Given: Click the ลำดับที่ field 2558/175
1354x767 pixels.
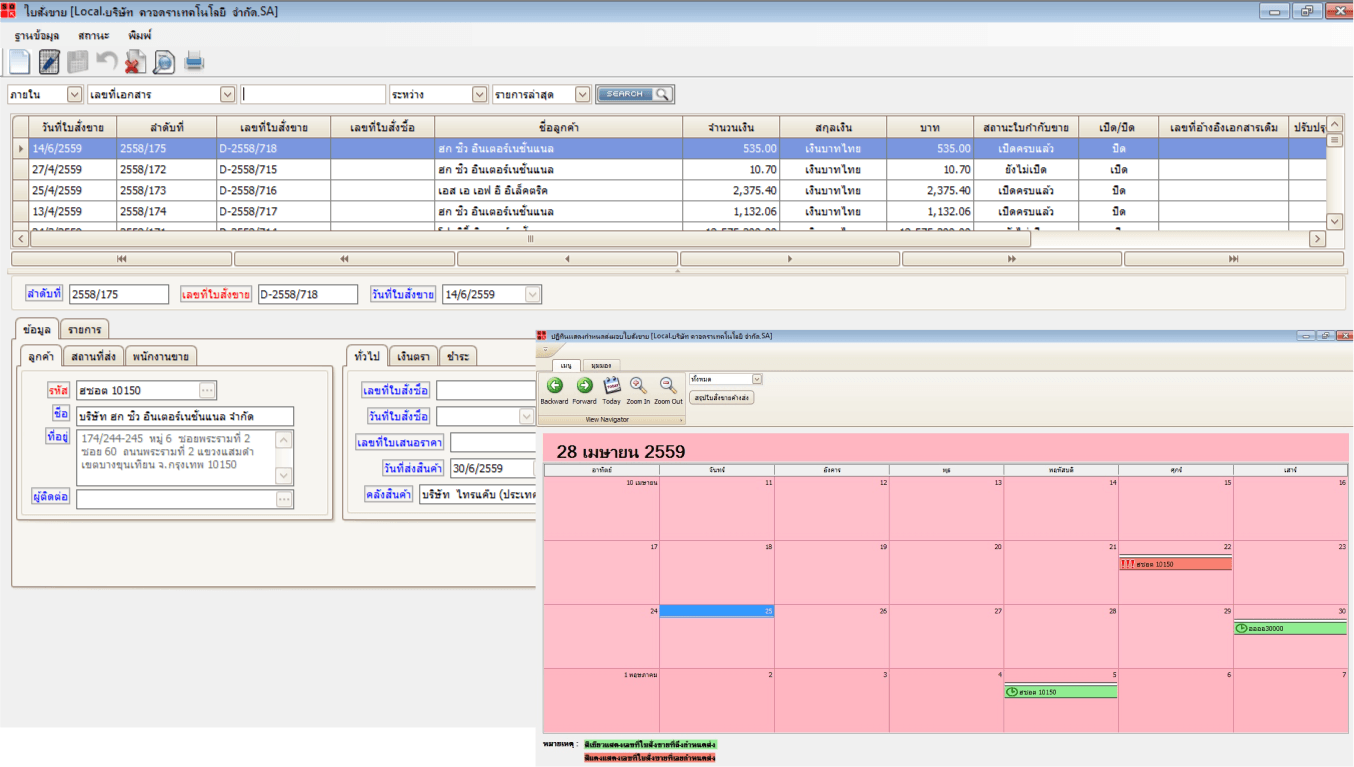Looking at the screenshot, I should click(119, 294).
